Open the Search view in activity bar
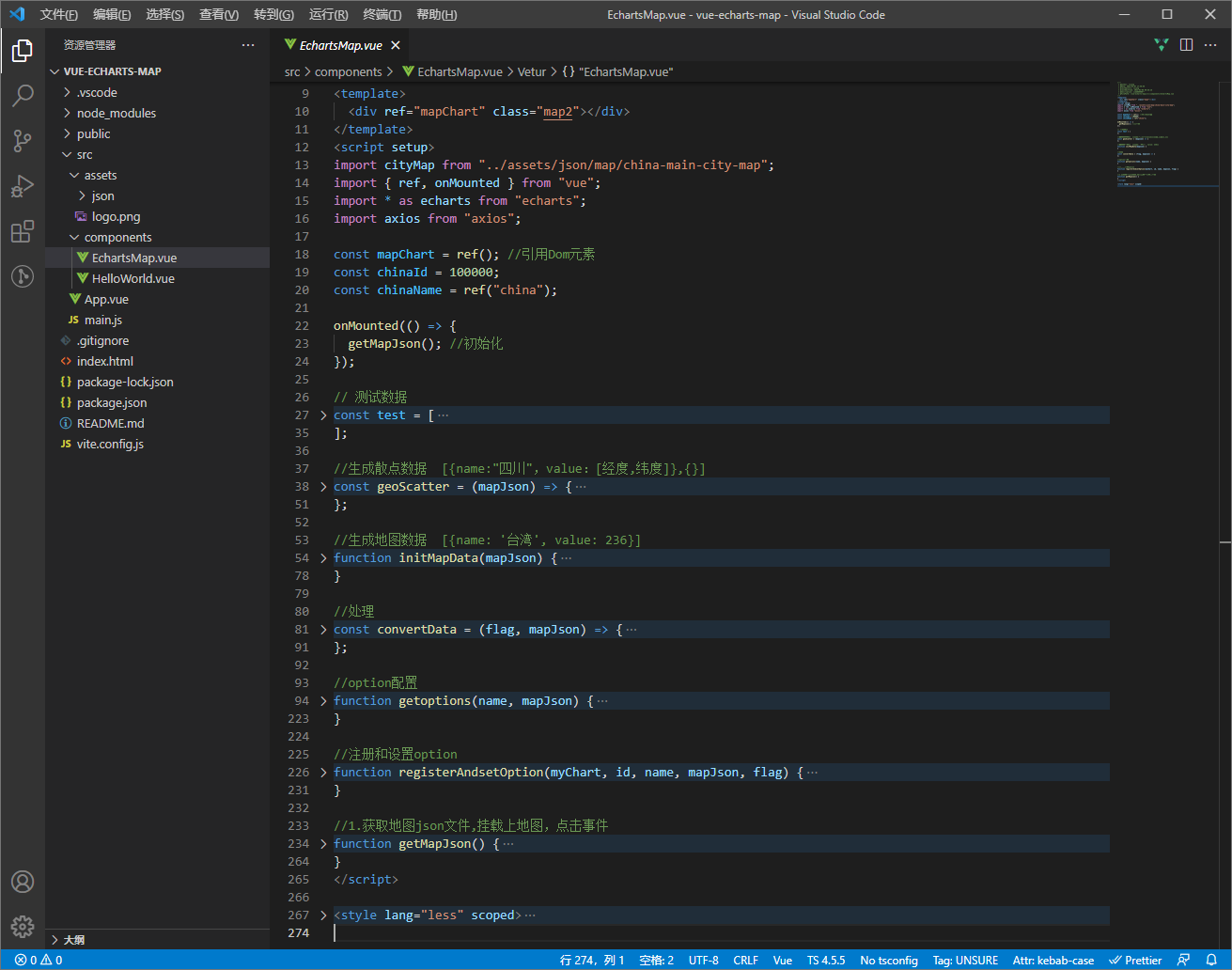The height and width of the screenshot is (970, 1232). click(23, 95)
